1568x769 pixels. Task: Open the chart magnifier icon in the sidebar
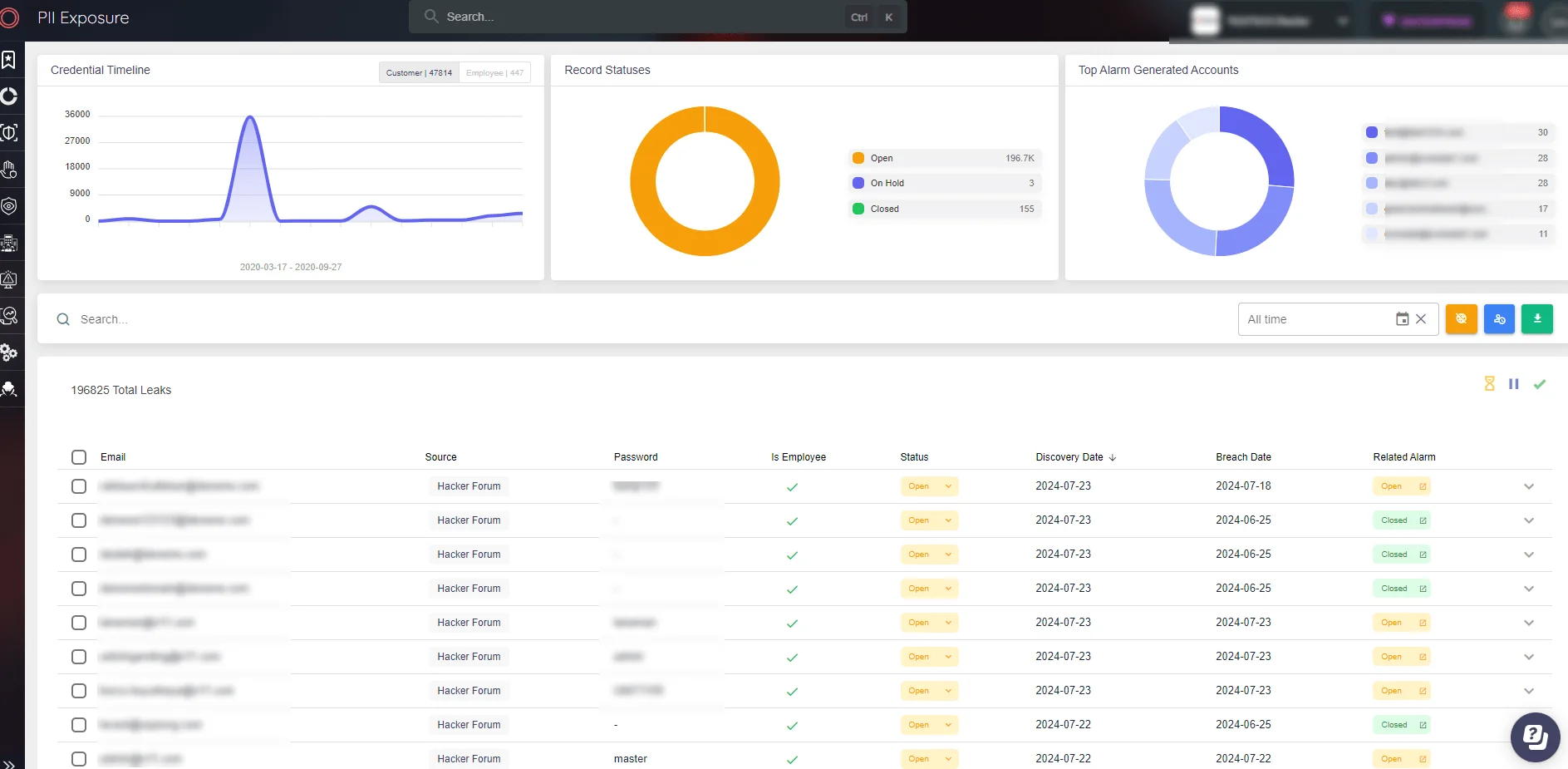9,316
